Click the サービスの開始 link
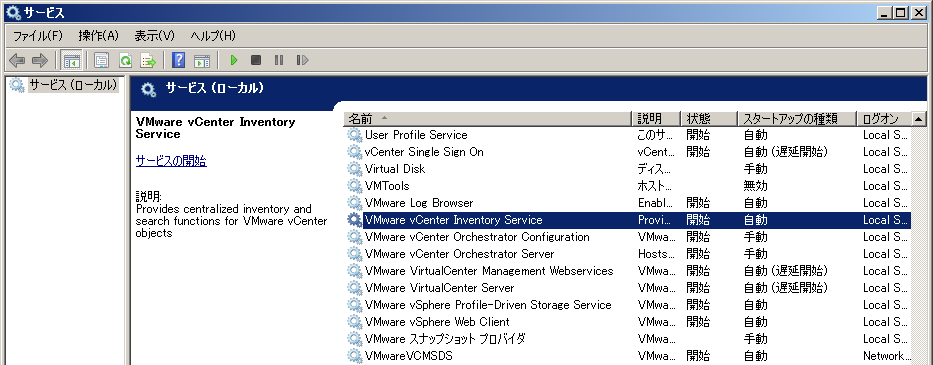This screenshot has height=365, width=933. point(171,161)
